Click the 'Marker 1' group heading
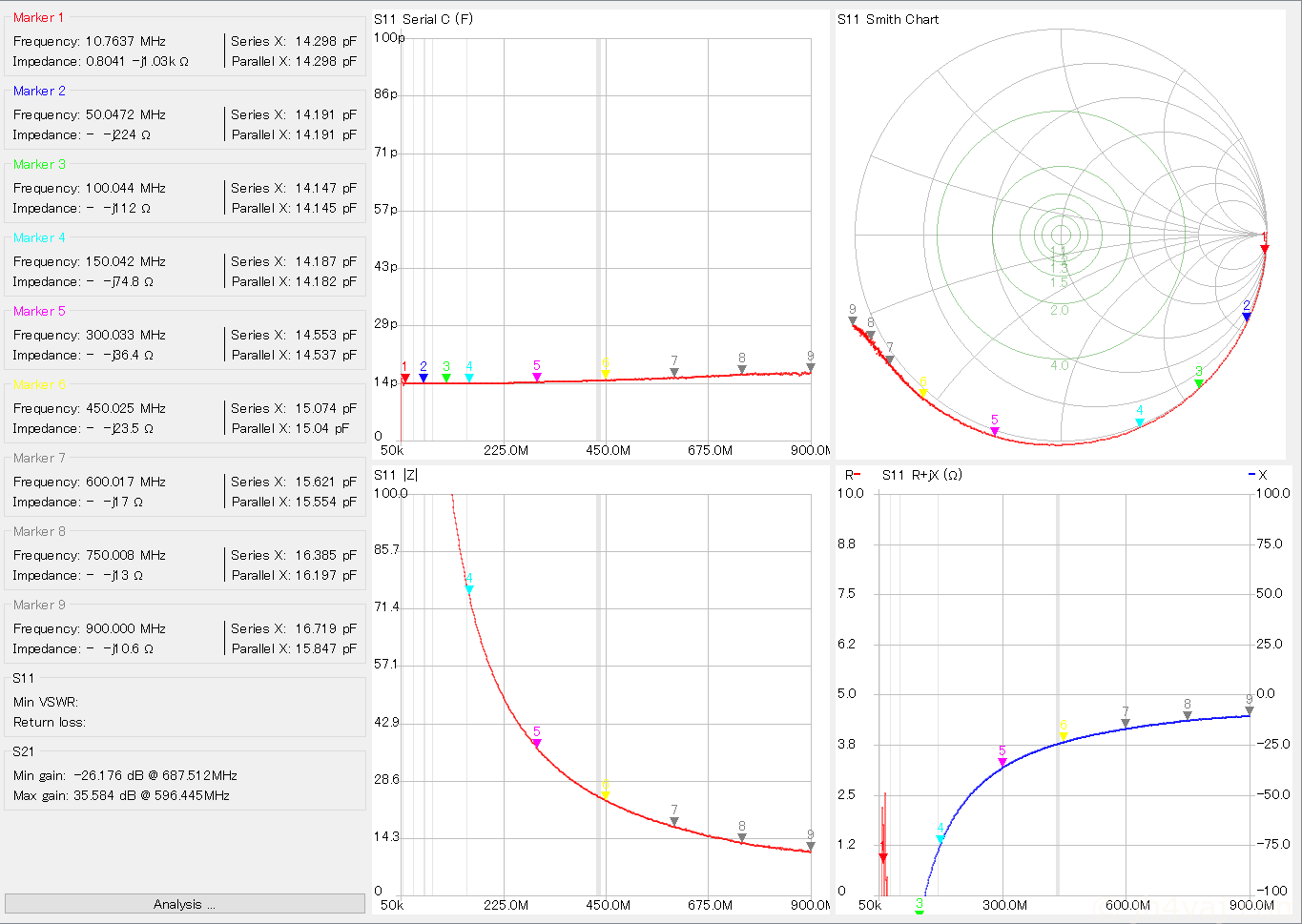Image resolution: width=1302 pixels, height=924 pixels. pyautogui.click(x=39, y=17)
